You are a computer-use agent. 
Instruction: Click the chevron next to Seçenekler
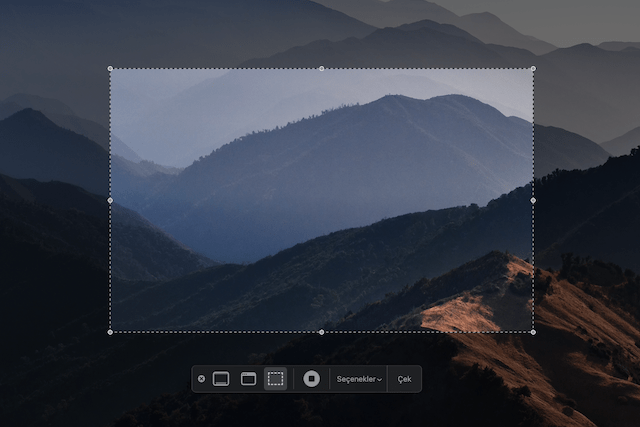coord(380,380)
